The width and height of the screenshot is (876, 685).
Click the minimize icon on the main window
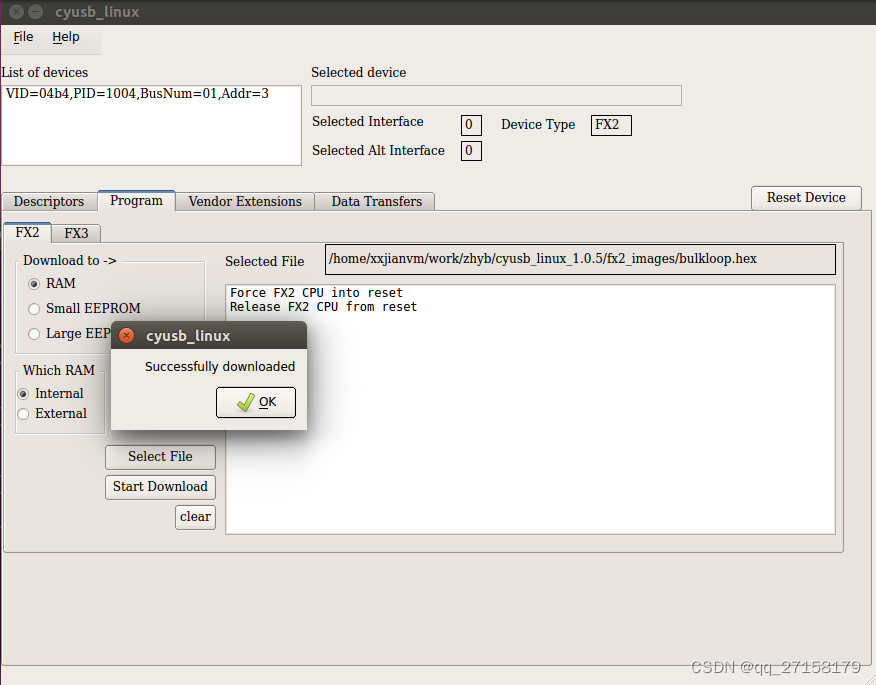point(33,12)
